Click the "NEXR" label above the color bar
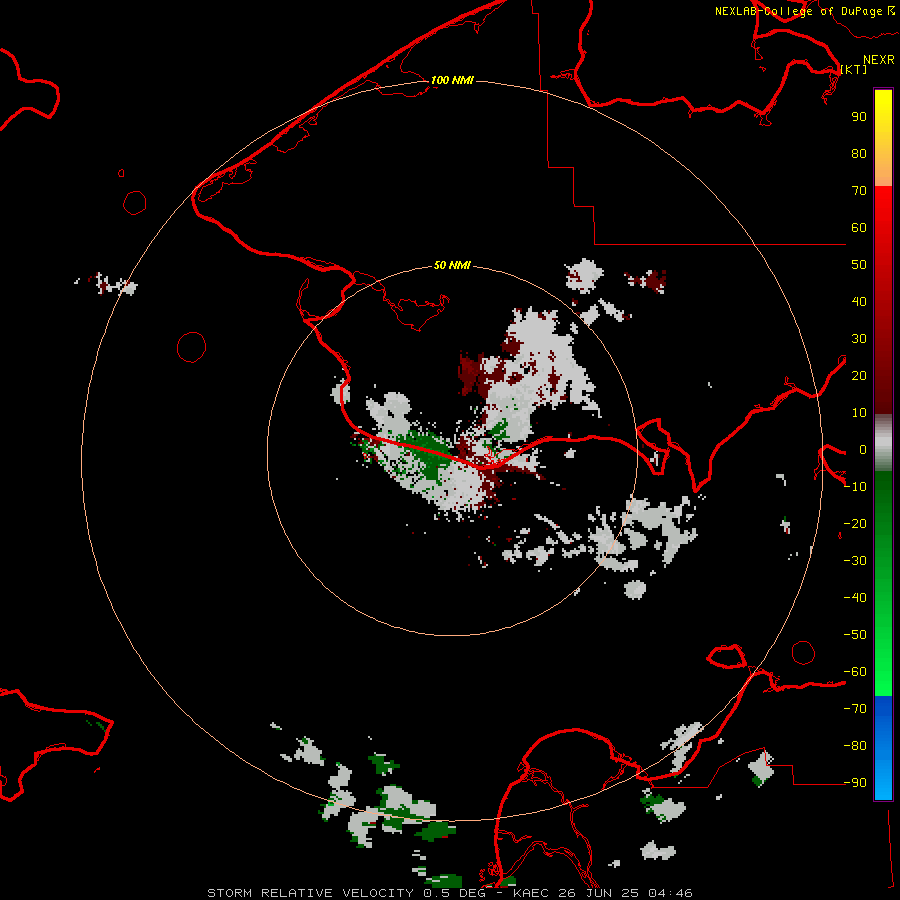Screen dimensions: 900x900 [879, 59]
